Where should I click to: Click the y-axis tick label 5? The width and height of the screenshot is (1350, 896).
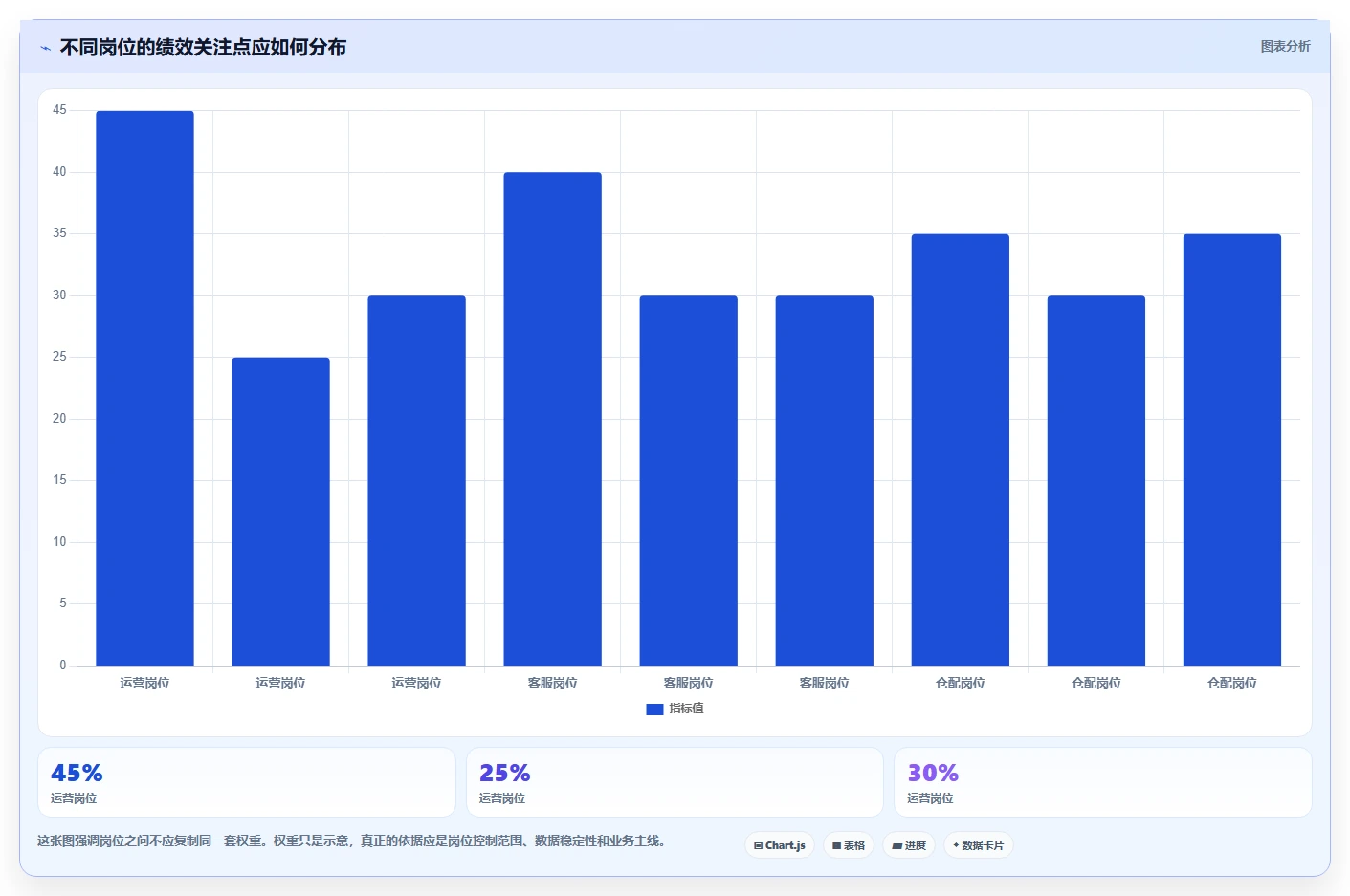click(63, 603)
